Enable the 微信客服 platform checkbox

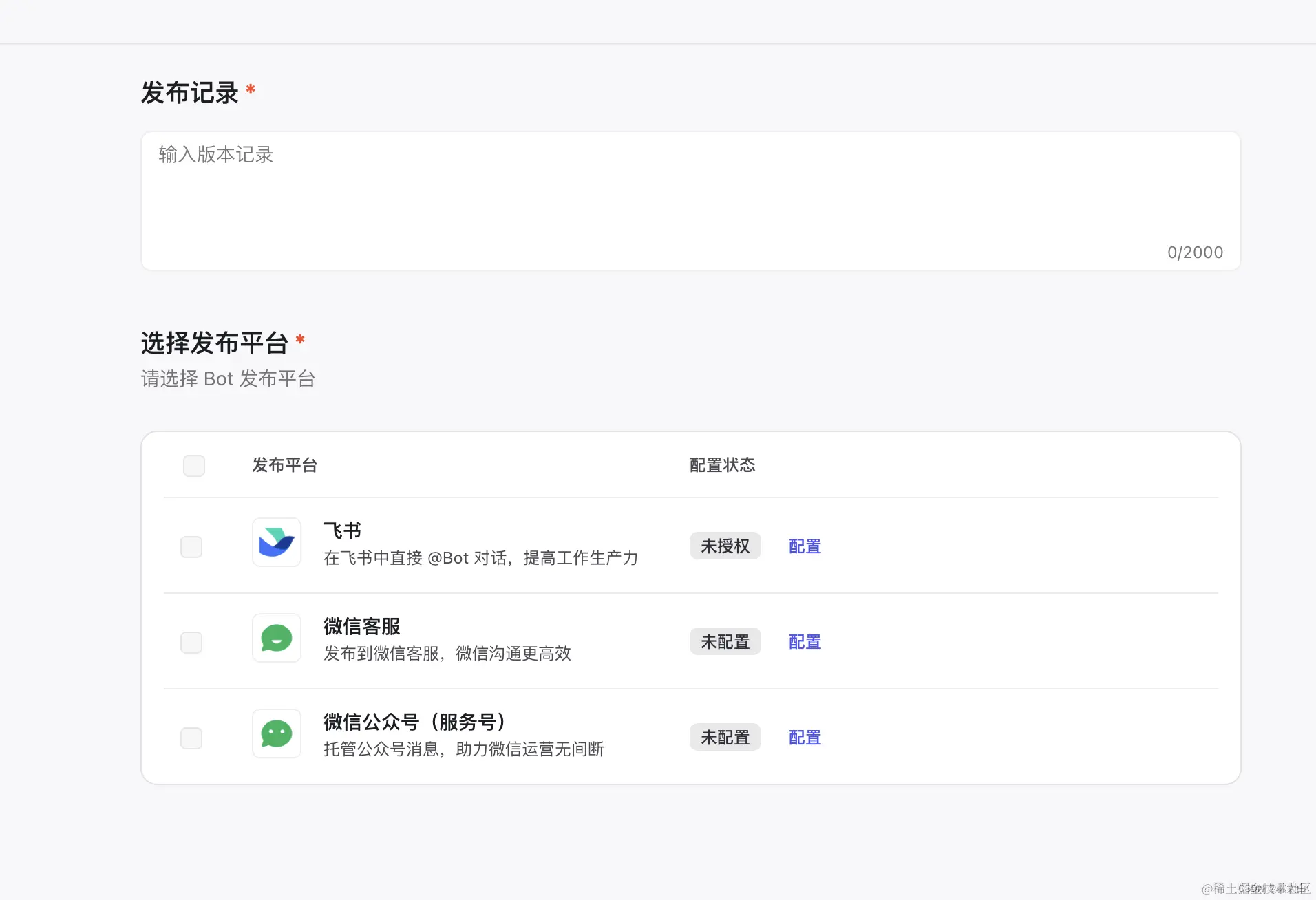click(x=191, y=643)
